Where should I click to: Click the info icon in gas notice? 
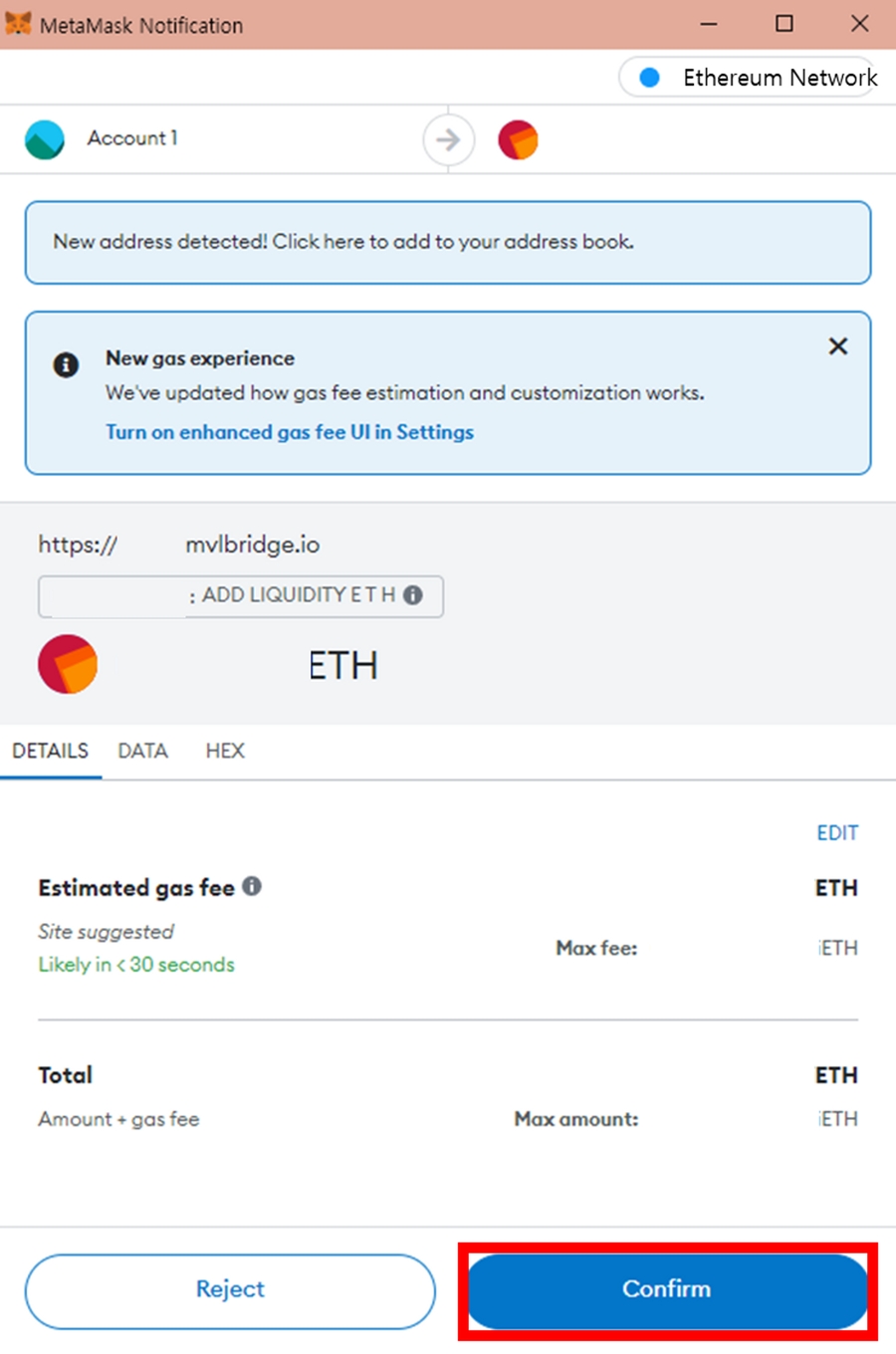(66, 364)
